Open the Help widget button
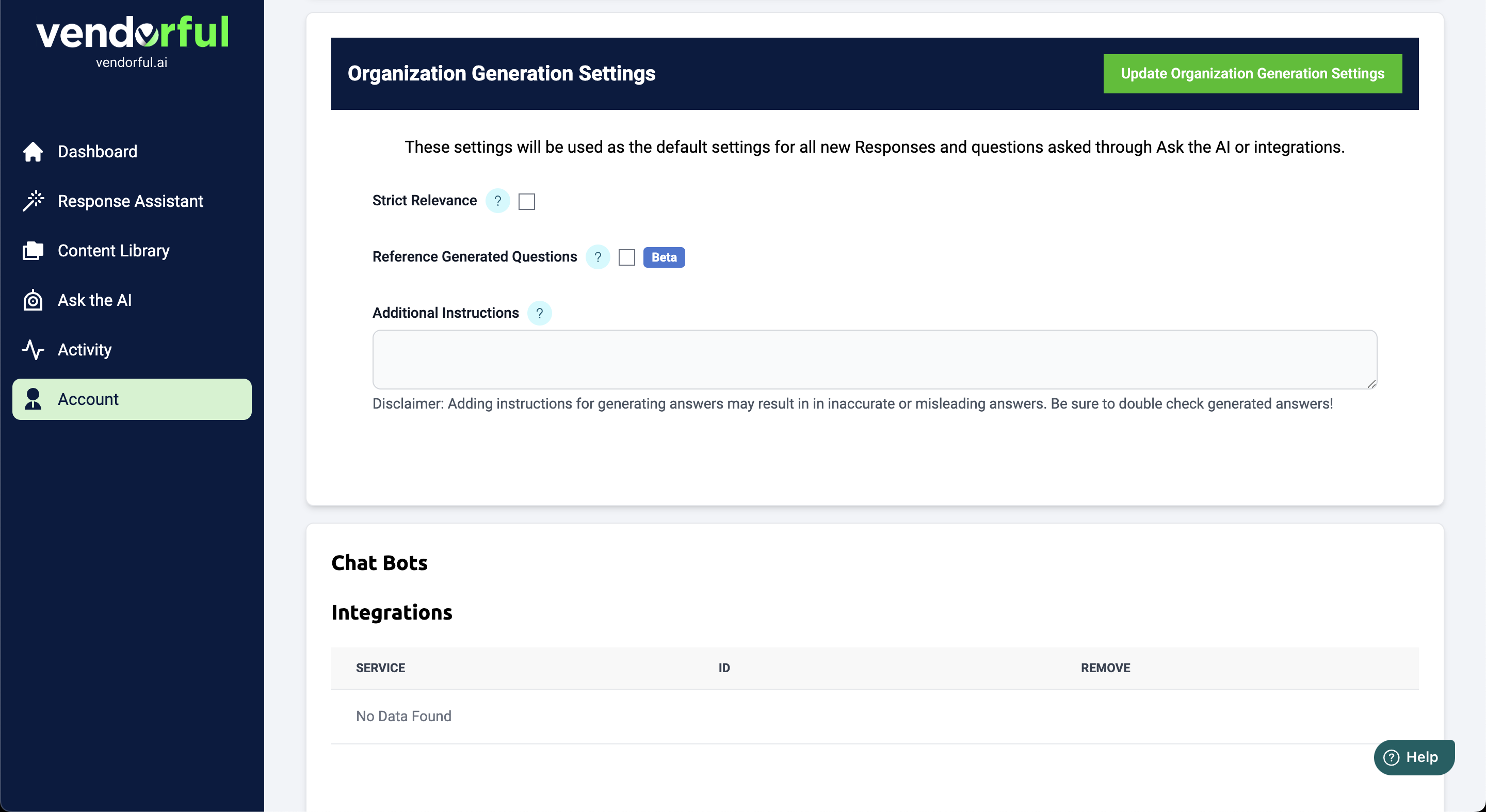 tap(1414, 757)
